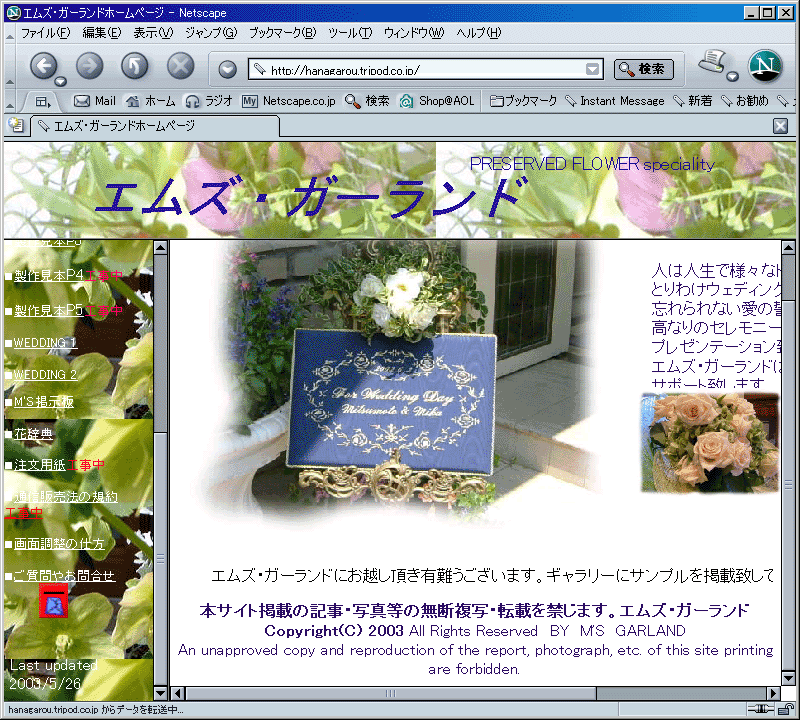Open the ヘルプ(H) menu
The height and width of the screenshot is (720, 800).
coord(479,33)
